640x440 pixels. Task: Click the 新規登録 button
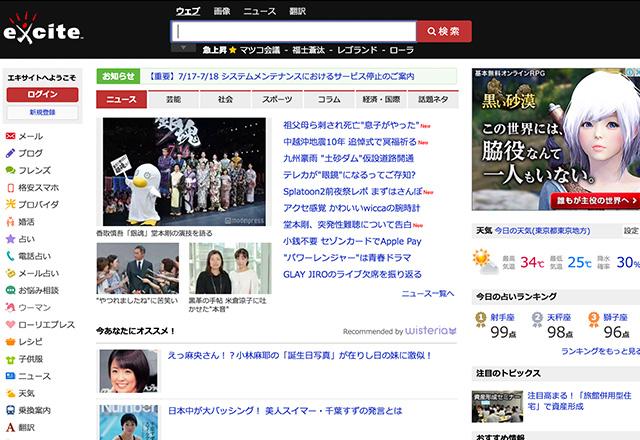tap(42, 112)
